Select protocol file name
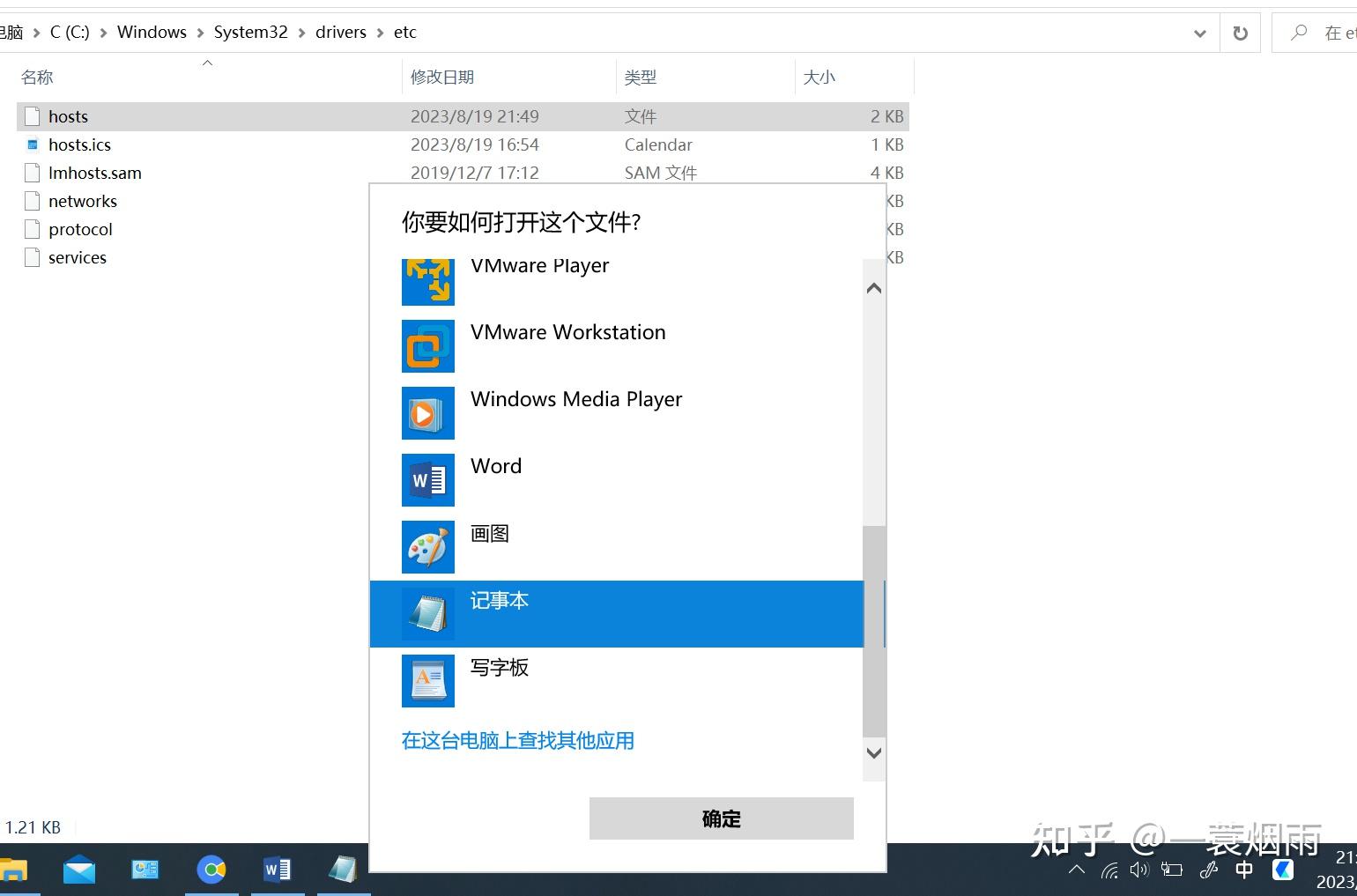The image size is (1357, 896). tap(80, 229)
